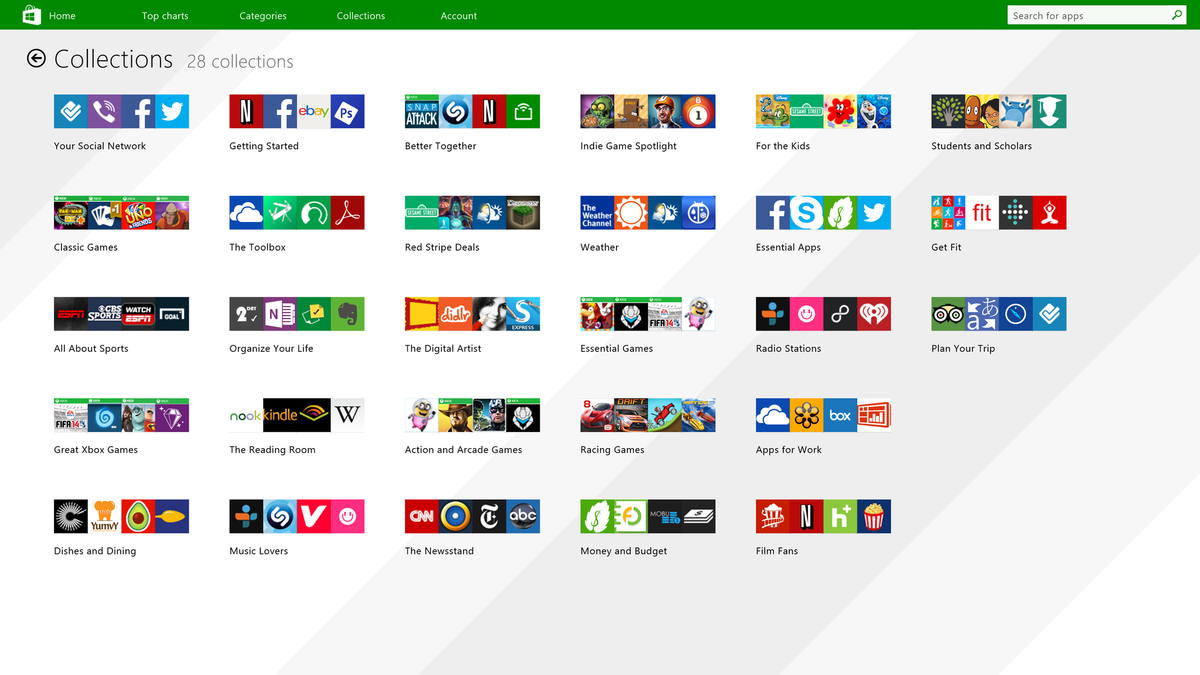Click Box icon in Apps for Work
Screen dimensions: 1200x675
840,415
